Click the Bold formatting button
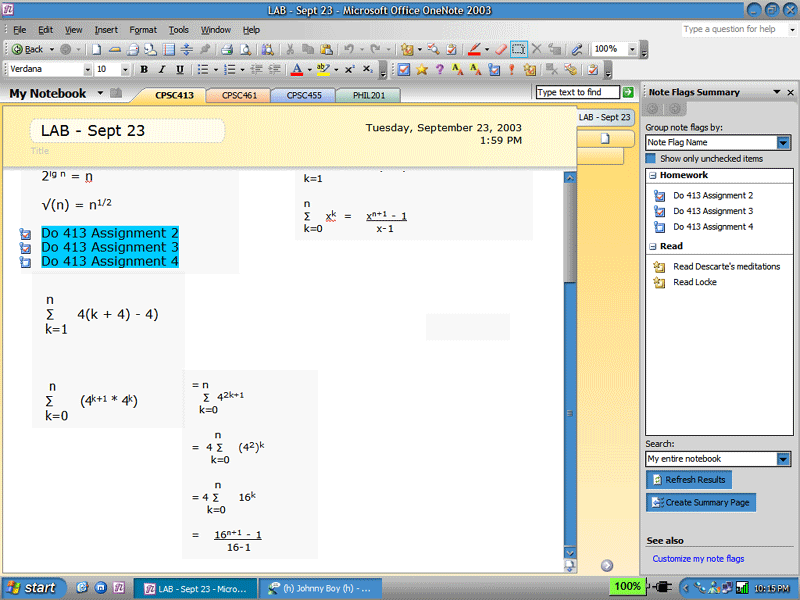This screenshot has height=600, width=800. (144, 70)
